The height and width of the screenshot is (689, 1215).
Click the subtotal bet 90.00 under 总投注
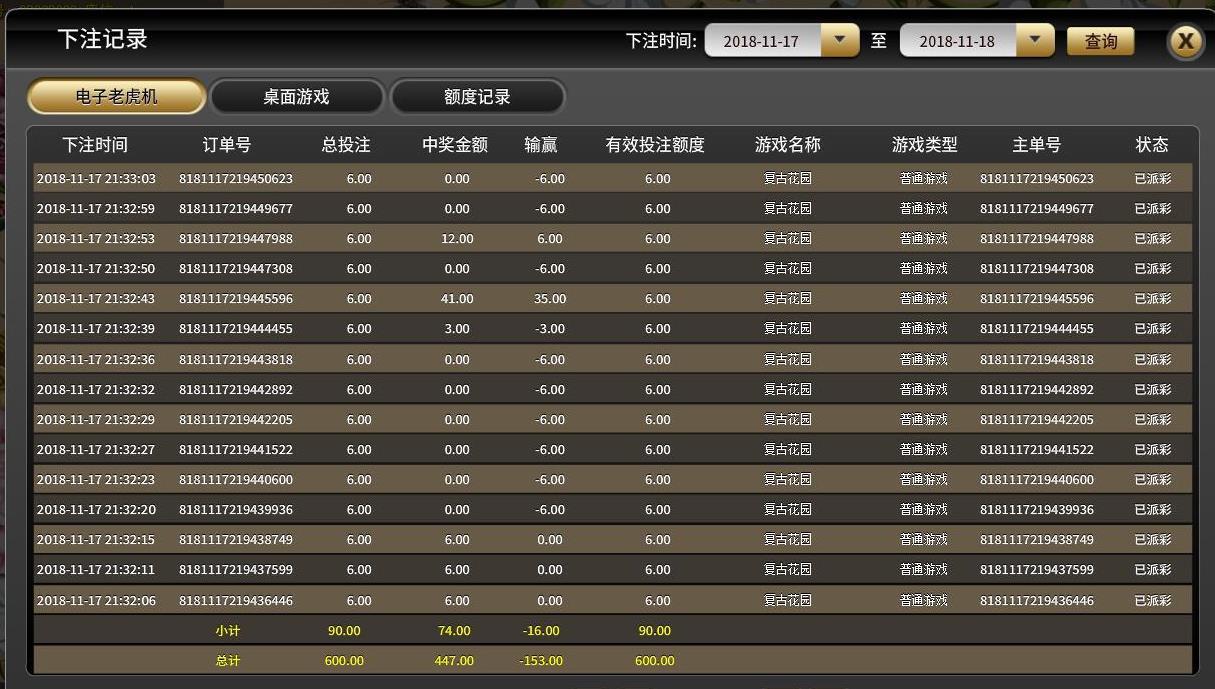pyautogui.click(x=344, y=631)
